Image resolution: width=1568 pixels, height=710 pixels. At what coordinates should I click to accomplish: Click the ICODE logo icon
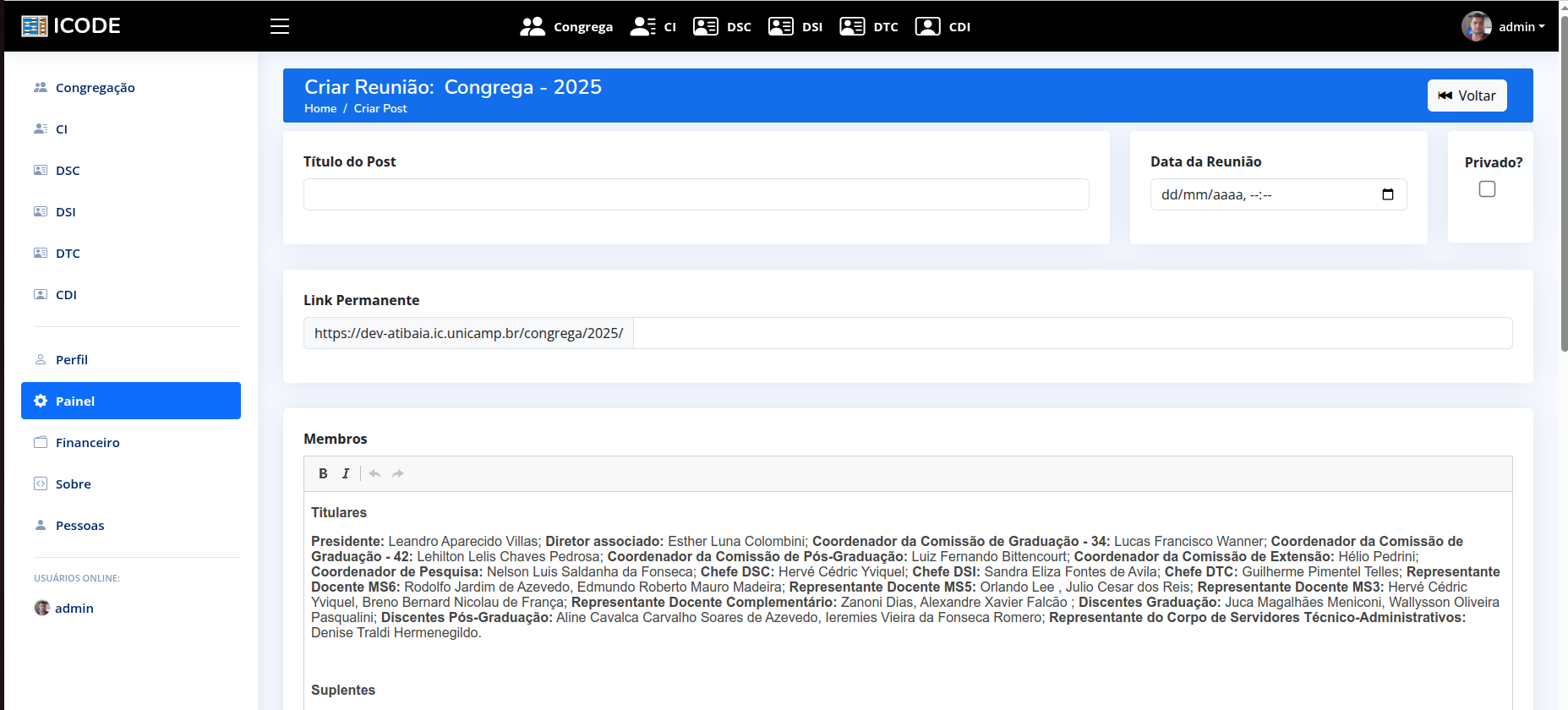point(35,26)
